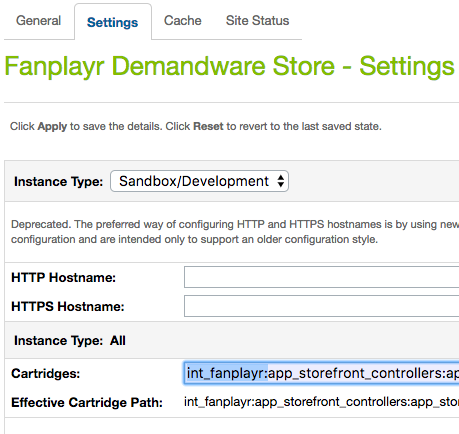Focus the HTTPS Hostname input field
Screen dimensions: 459x434
pyautogui.click(x=321, y=306)
